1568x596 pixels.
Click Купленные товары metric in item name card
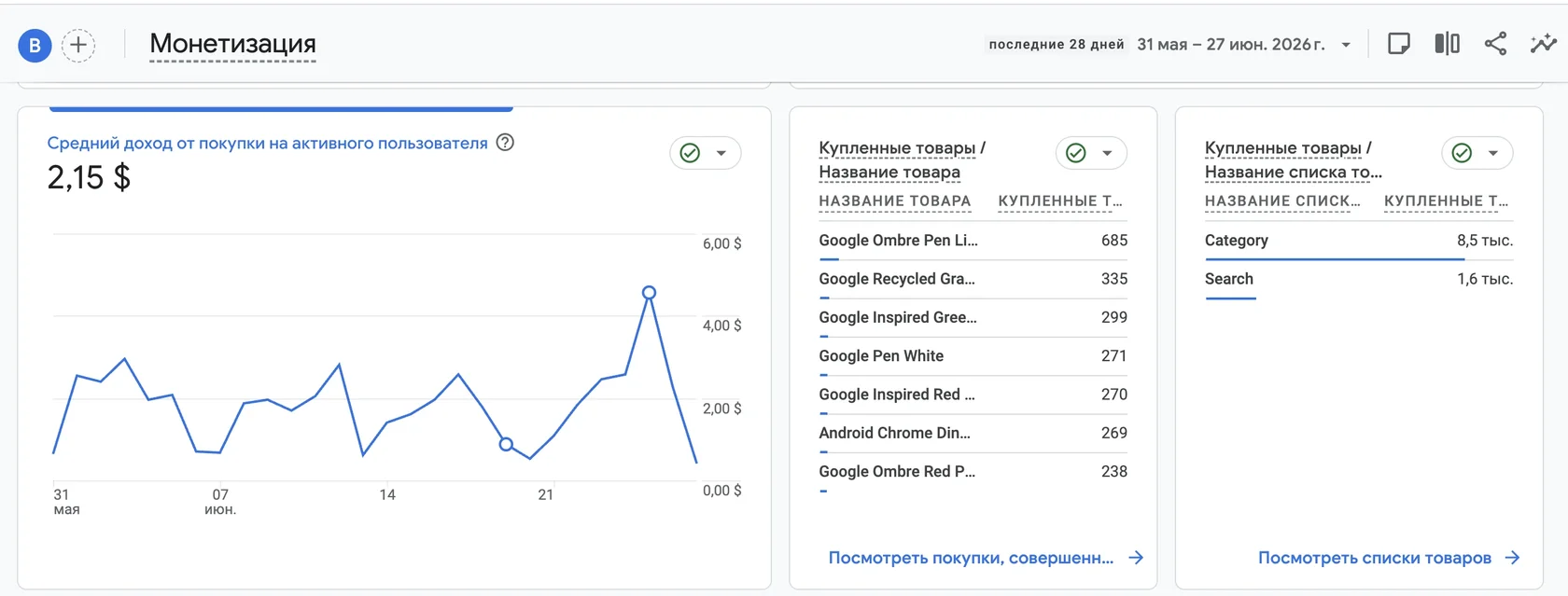[x=897, y=147]
